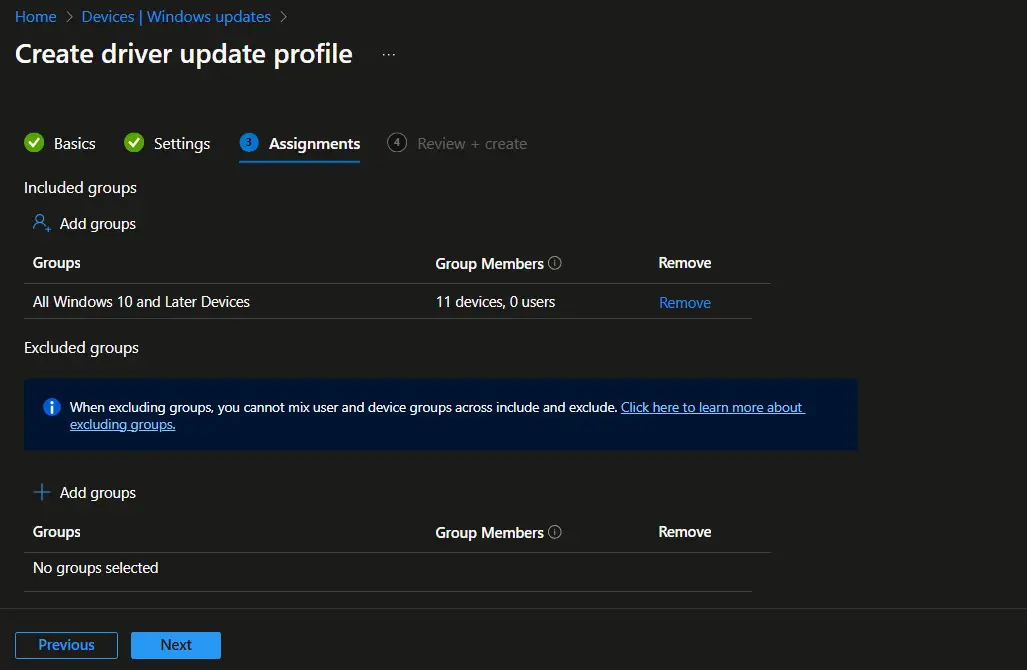Click the info icon beside Group Members header
1027x670 pixels.
[557, 262]
